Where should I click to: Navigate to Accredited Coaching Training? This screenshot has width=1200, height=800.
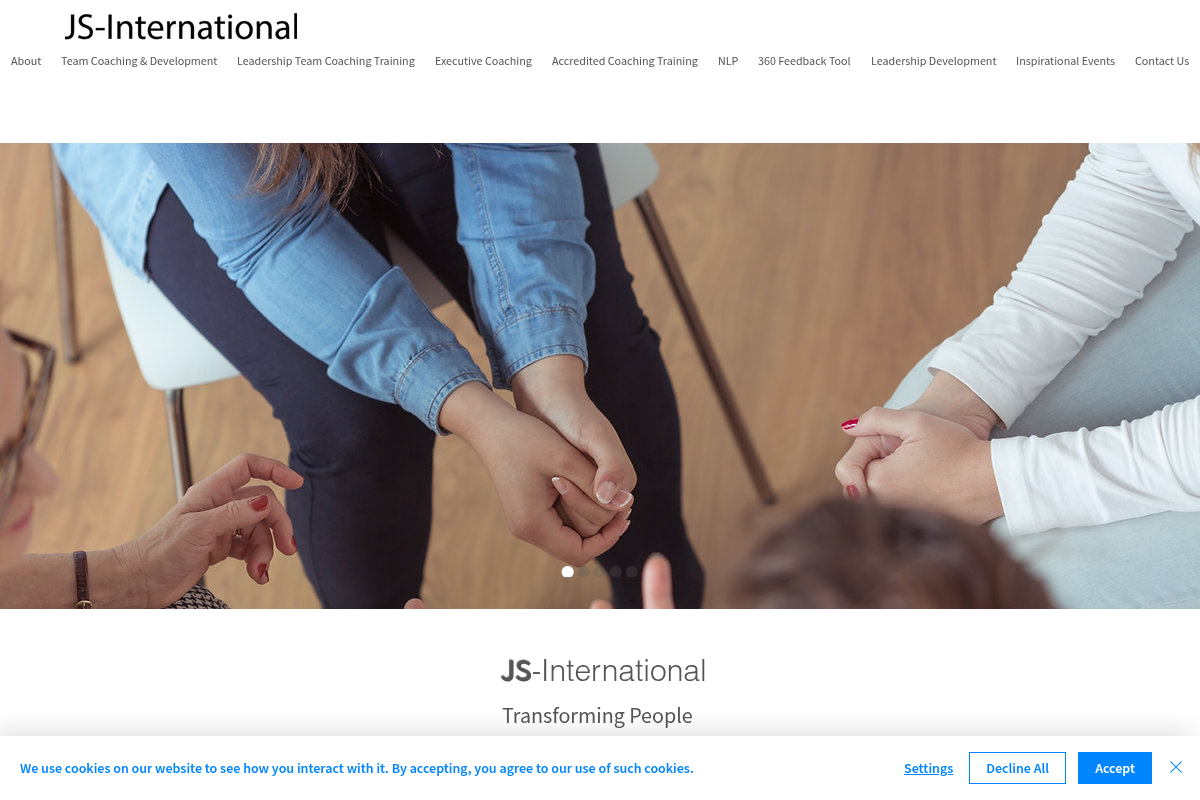pyautogui.click(x=625, y=61)
